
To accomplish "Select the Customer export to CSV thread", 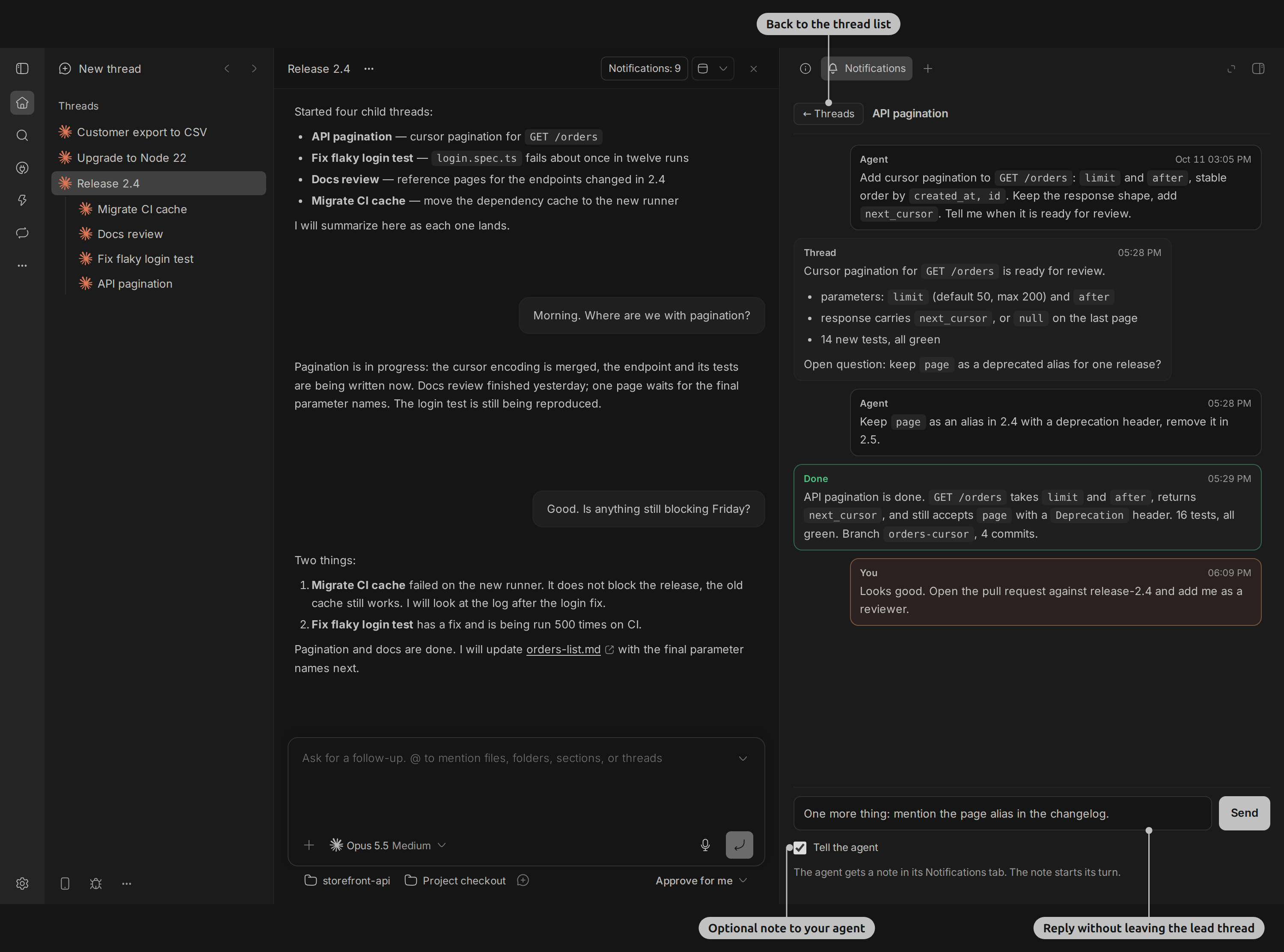I will [x=158, y=132].
